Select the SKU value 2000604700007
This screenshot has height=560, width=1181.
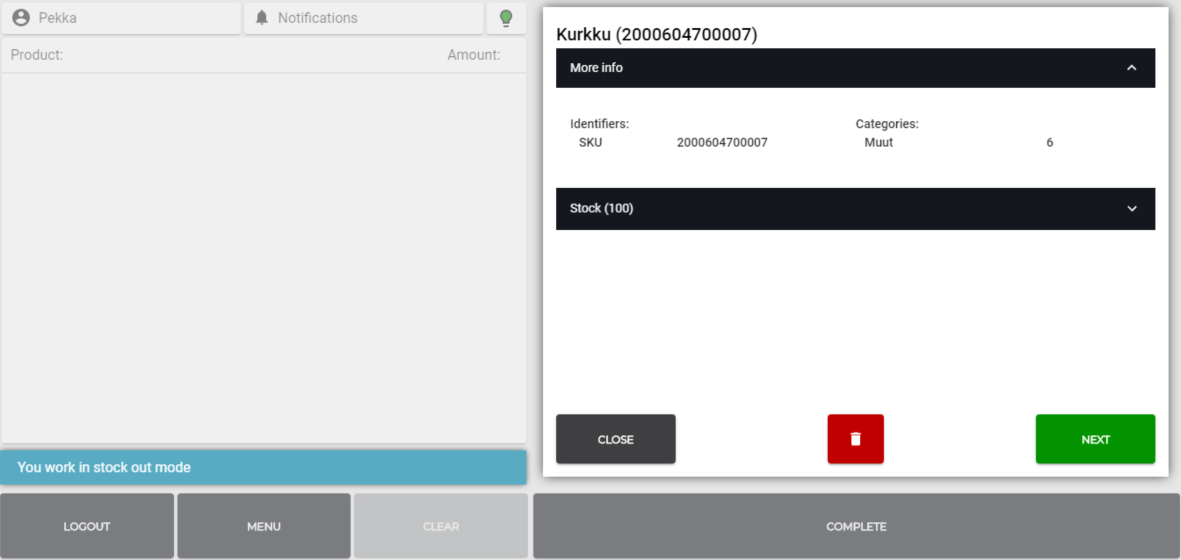pyautogui.click(x=722, y=143)
